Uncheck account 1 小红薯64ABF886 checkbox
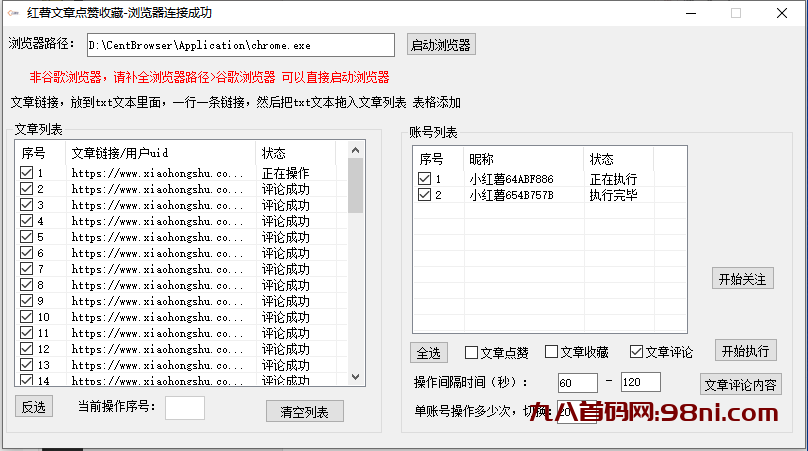 pos(424,178)
